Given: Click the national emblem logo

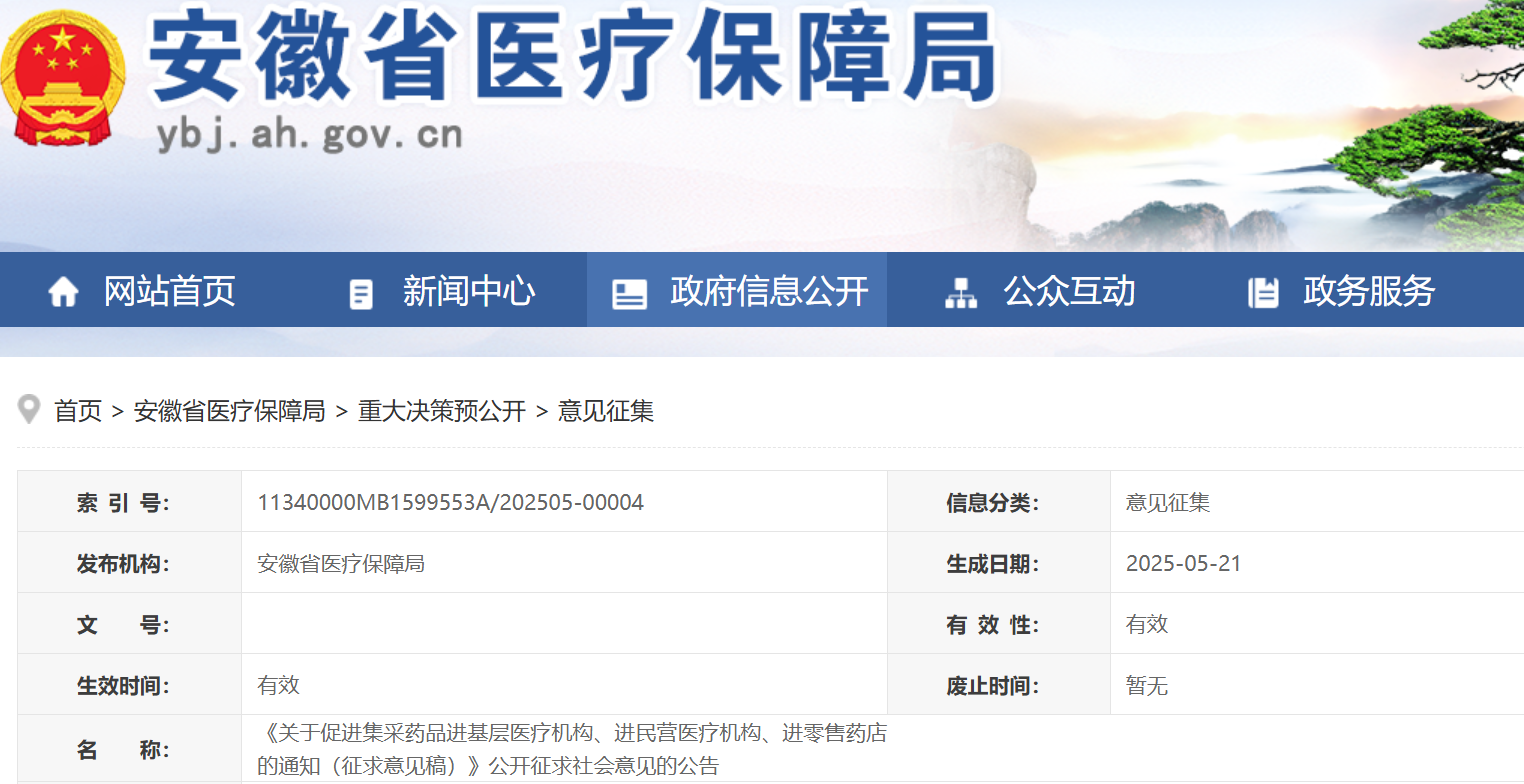Looking at the screenshot, I should [63, 79].
